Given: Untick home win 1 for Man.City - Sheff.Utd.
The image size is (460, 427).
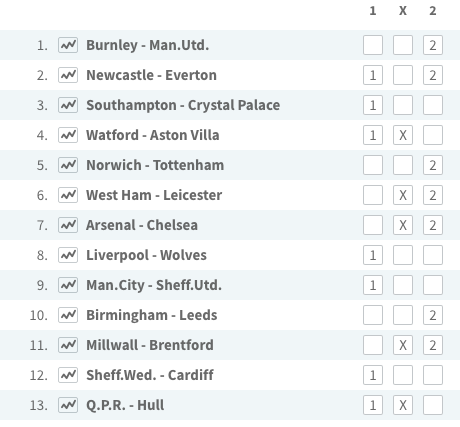Looking at the screenshot, I should coord(373,285).
